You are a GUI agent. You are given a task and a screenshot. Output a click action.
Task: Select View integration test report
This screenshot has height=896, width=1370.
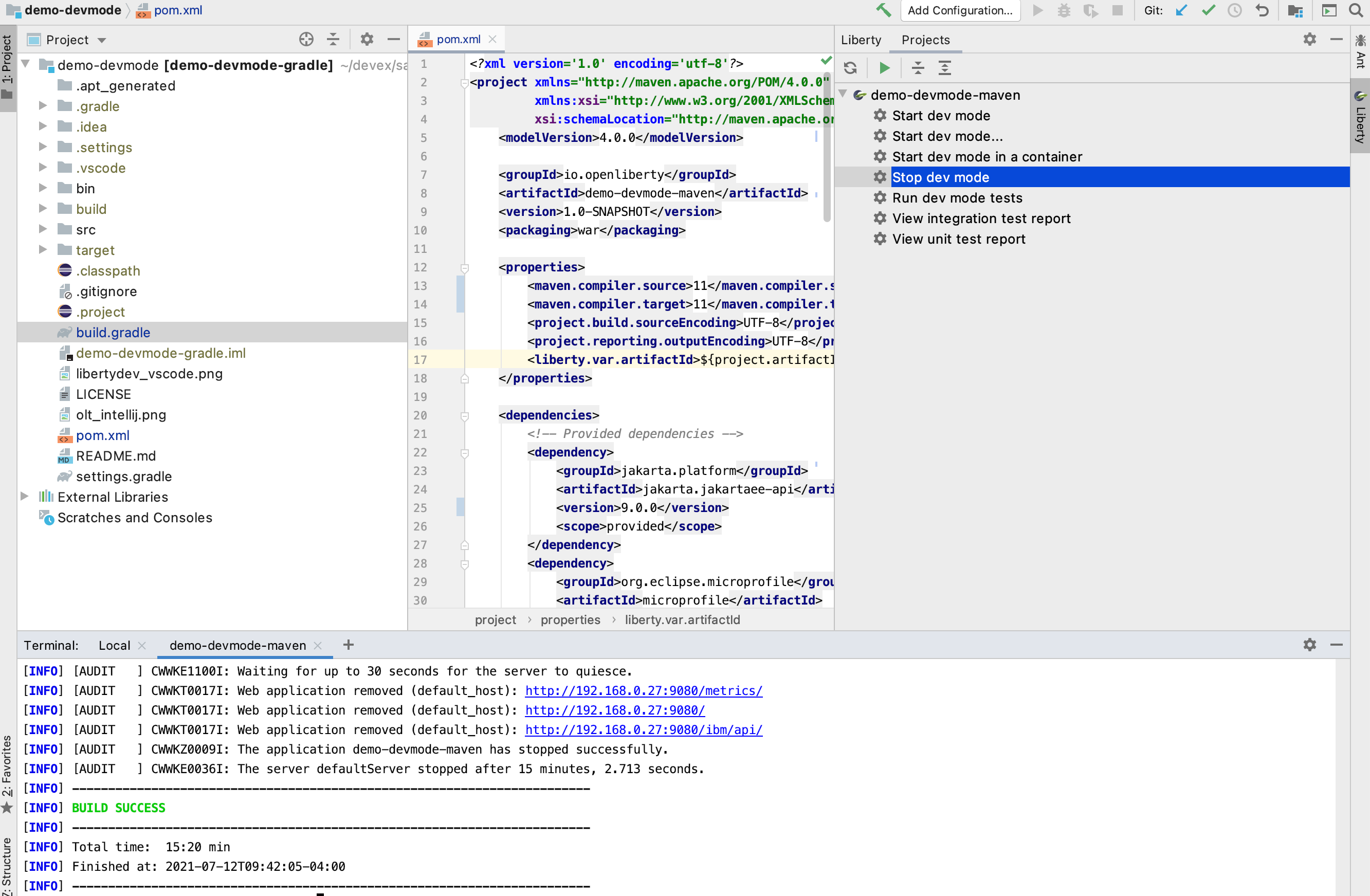pos(981,218)
